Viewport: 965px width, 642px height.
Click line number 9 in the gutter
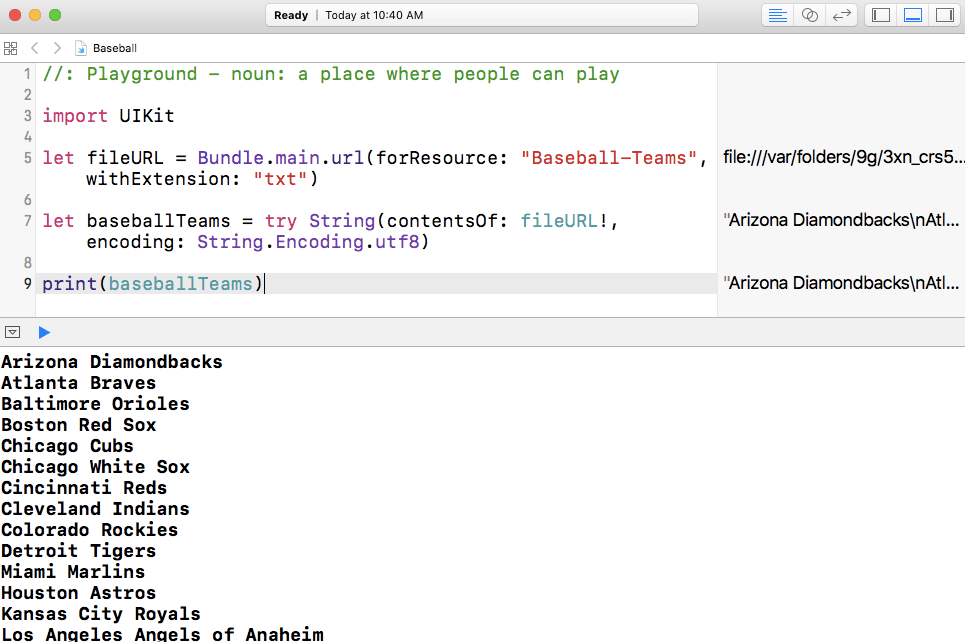(x=27, y=284)
